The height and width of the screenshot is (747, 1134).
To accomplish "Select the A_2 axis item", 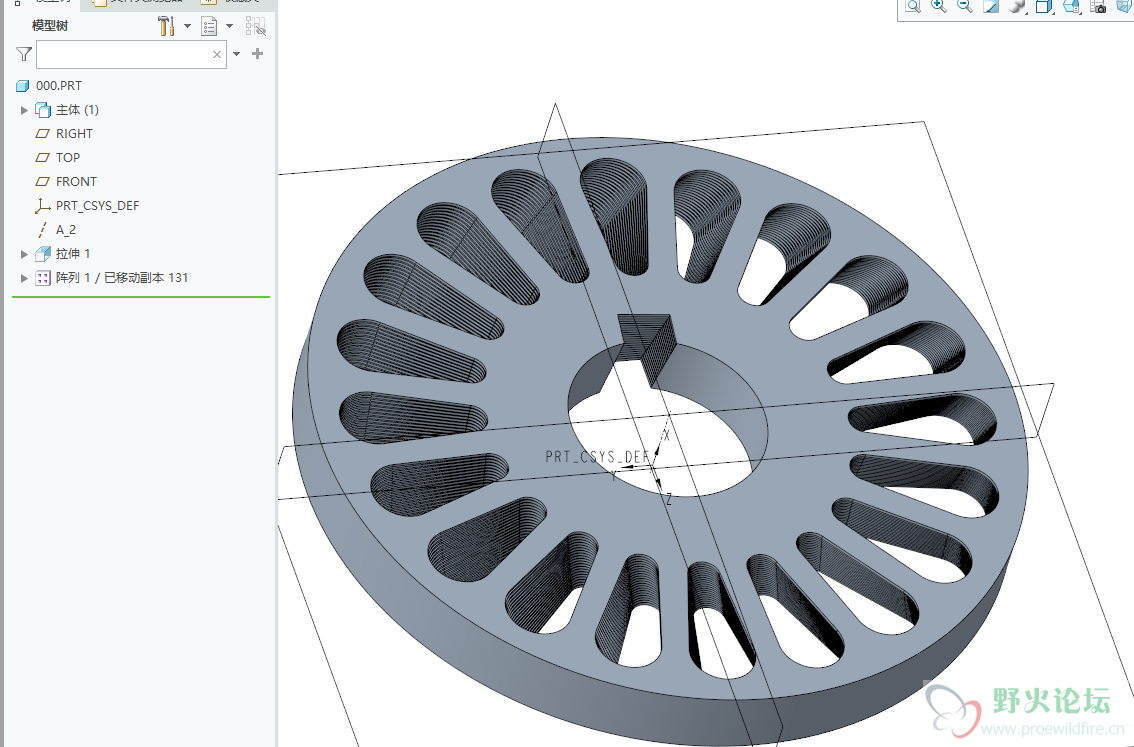I will pos(66,230).
